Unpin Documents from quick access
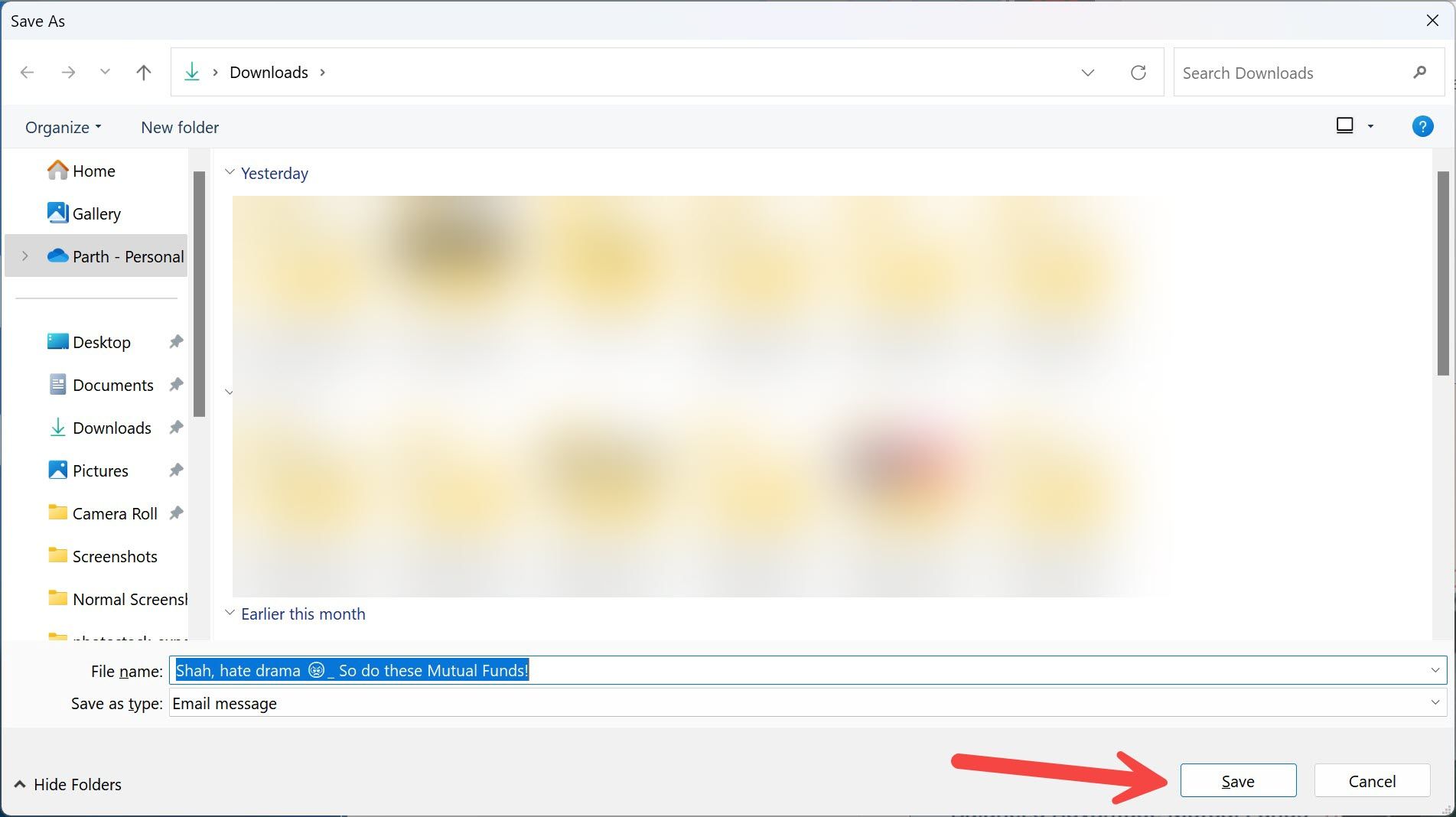Viewport: 1456px width, 817px height. tap(176, 385)
